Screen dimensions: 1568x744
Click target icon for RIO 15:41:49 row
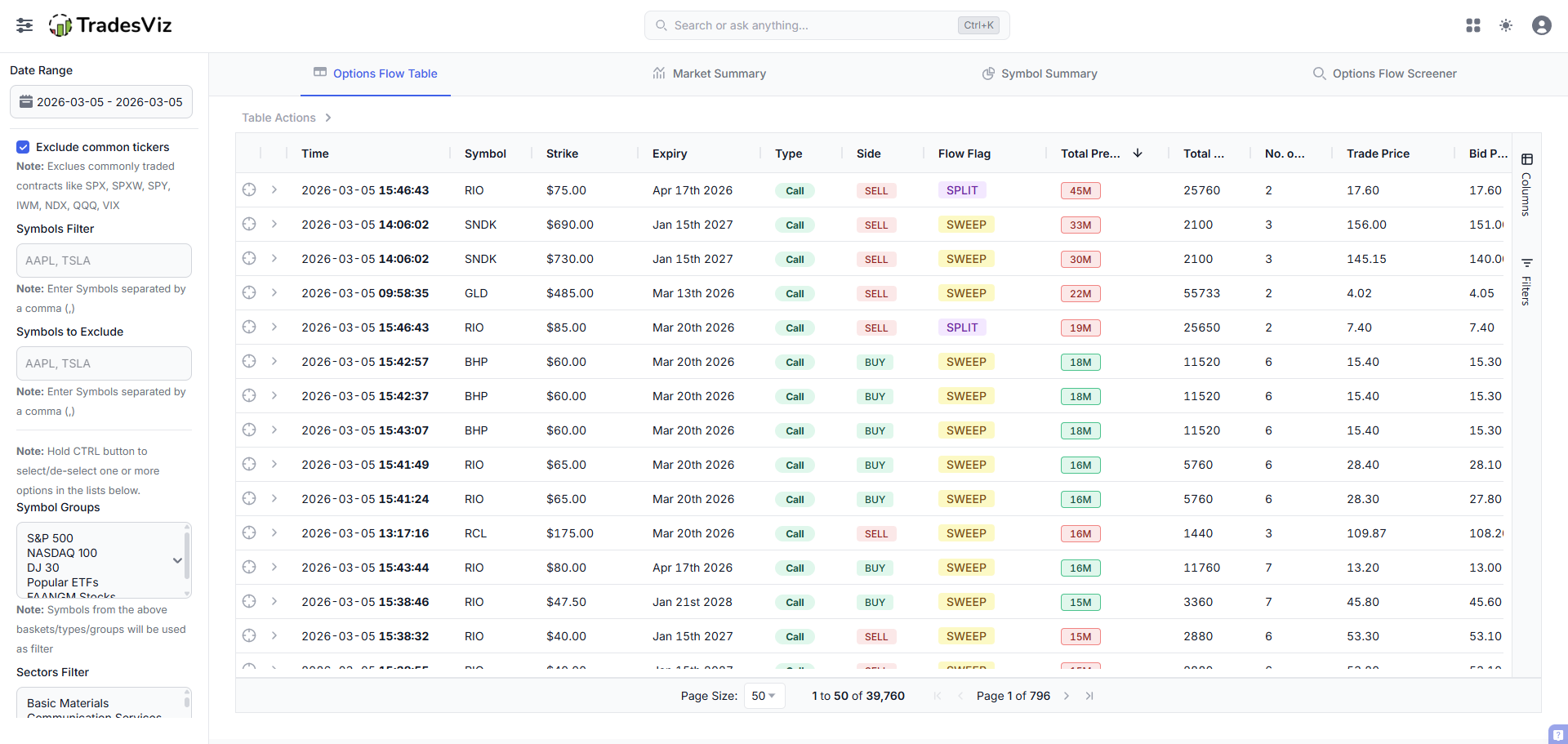pos(249,465)
